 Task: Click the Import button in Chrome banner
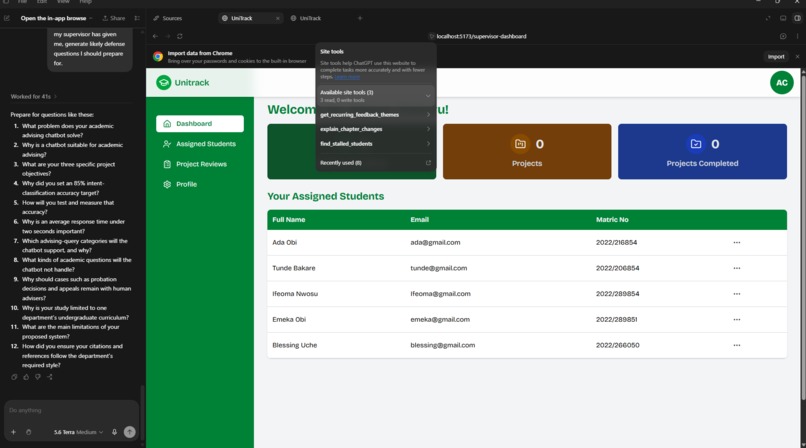(776, 57)
